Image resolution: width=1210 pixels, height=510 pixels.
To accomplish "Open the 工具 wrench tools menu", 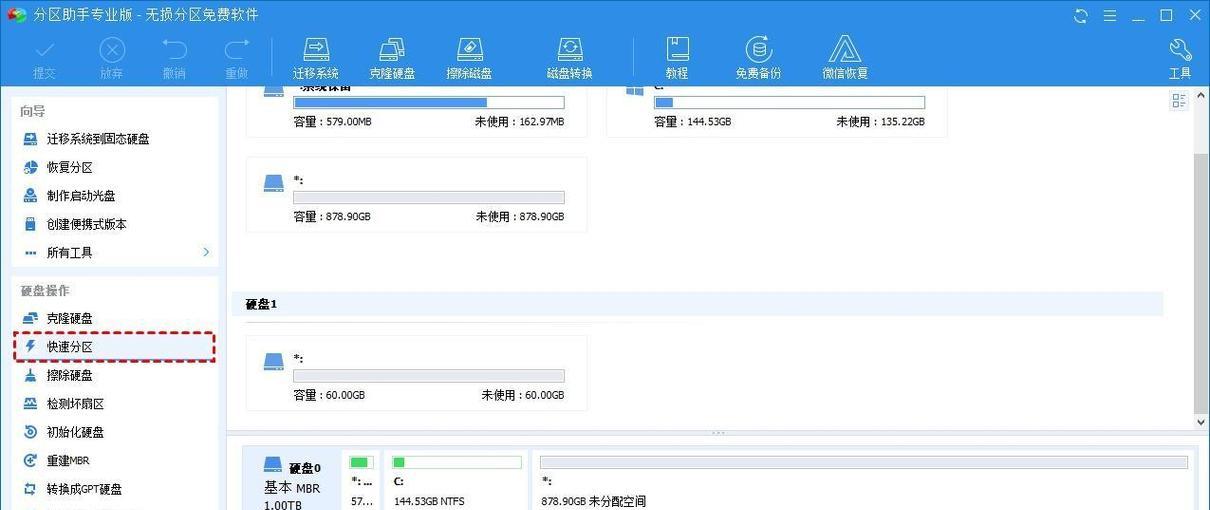I will (1180, 59).
